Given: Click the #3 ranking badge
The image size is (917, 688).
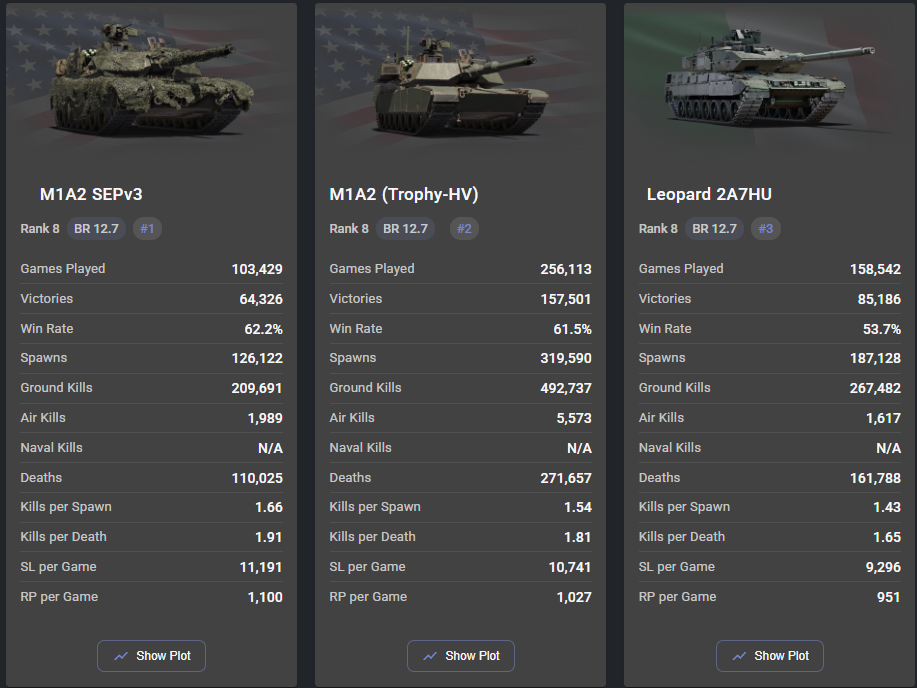Looking at the screenshot, I should (x=766, y=229).
